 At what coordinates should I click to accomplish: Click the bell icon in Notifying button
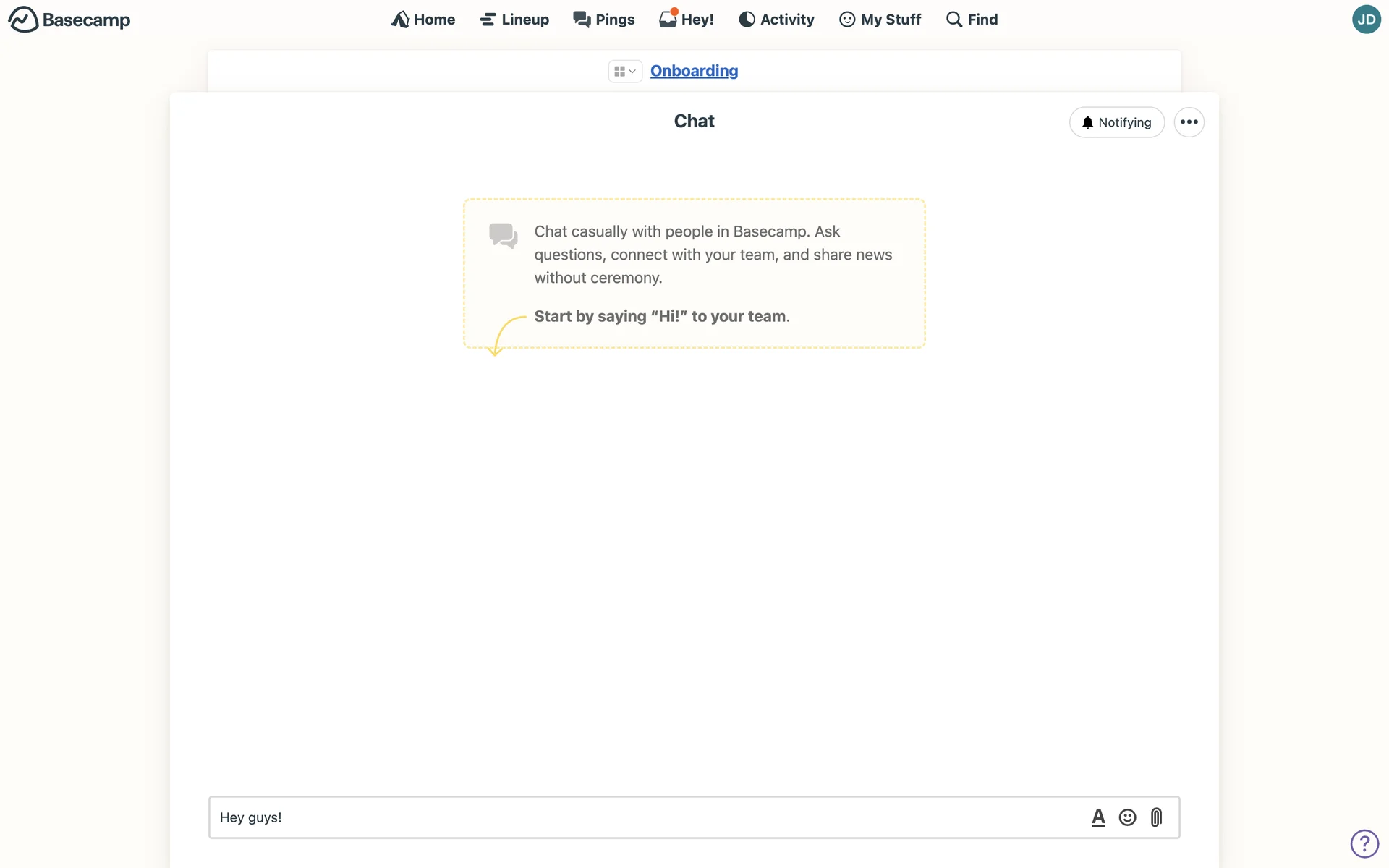(1087, 122)
